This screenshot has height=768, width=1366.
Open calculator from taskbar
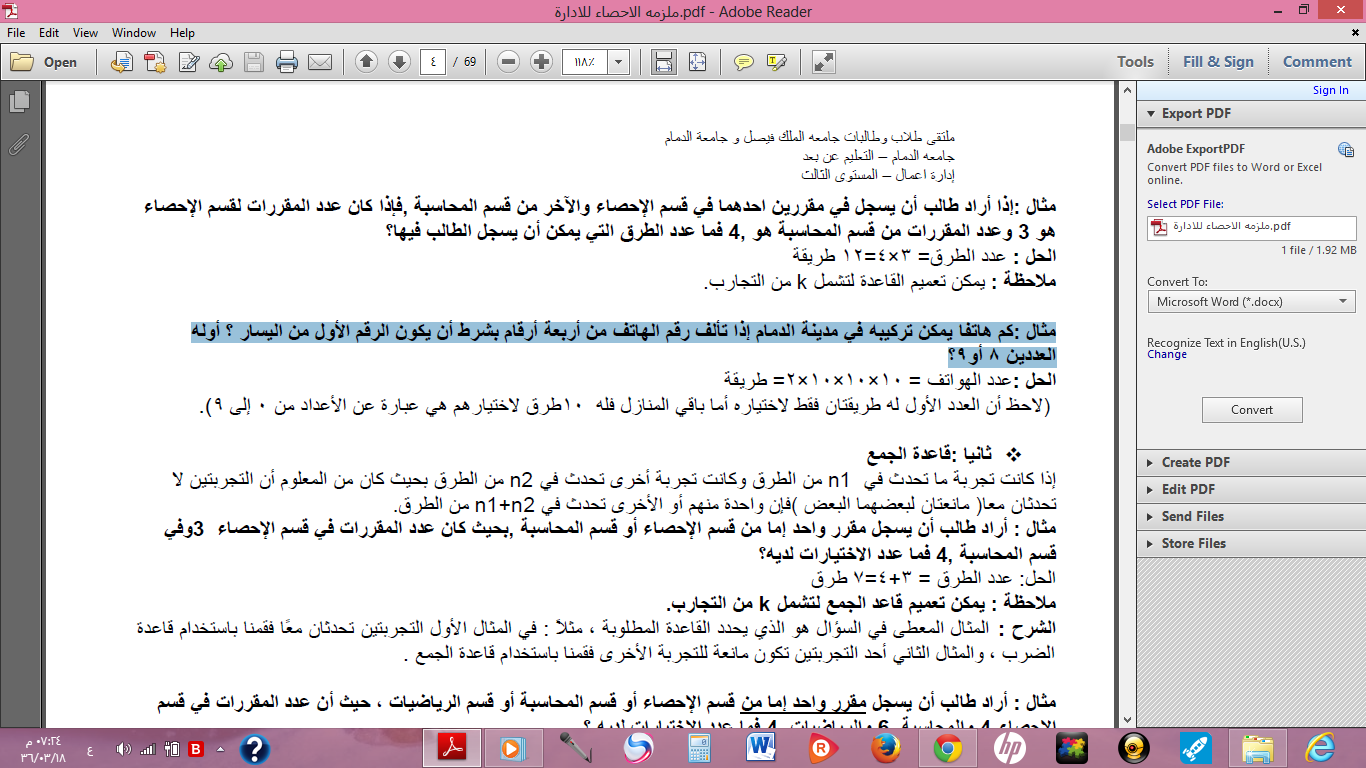[x=699, y=747]
